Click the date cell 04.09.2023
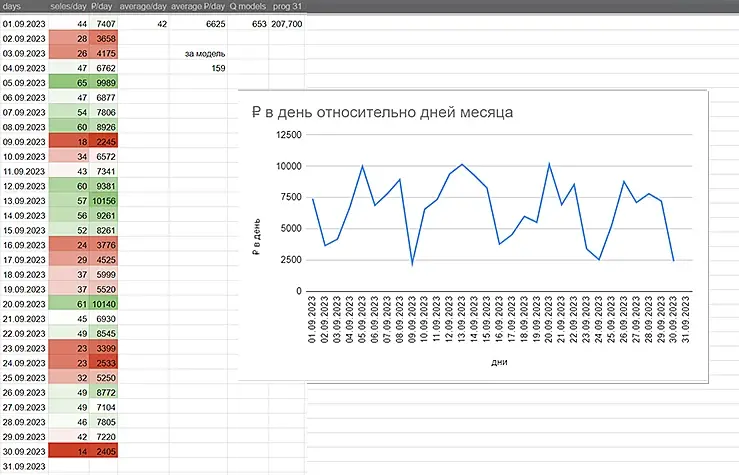The image size is (739, 475). tap(24, 68)
